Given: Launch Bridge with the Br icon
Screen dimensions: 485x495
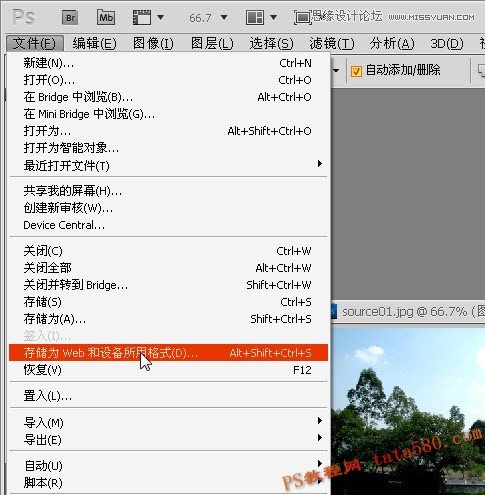Looking at the screenshot, I should (70, 17).
